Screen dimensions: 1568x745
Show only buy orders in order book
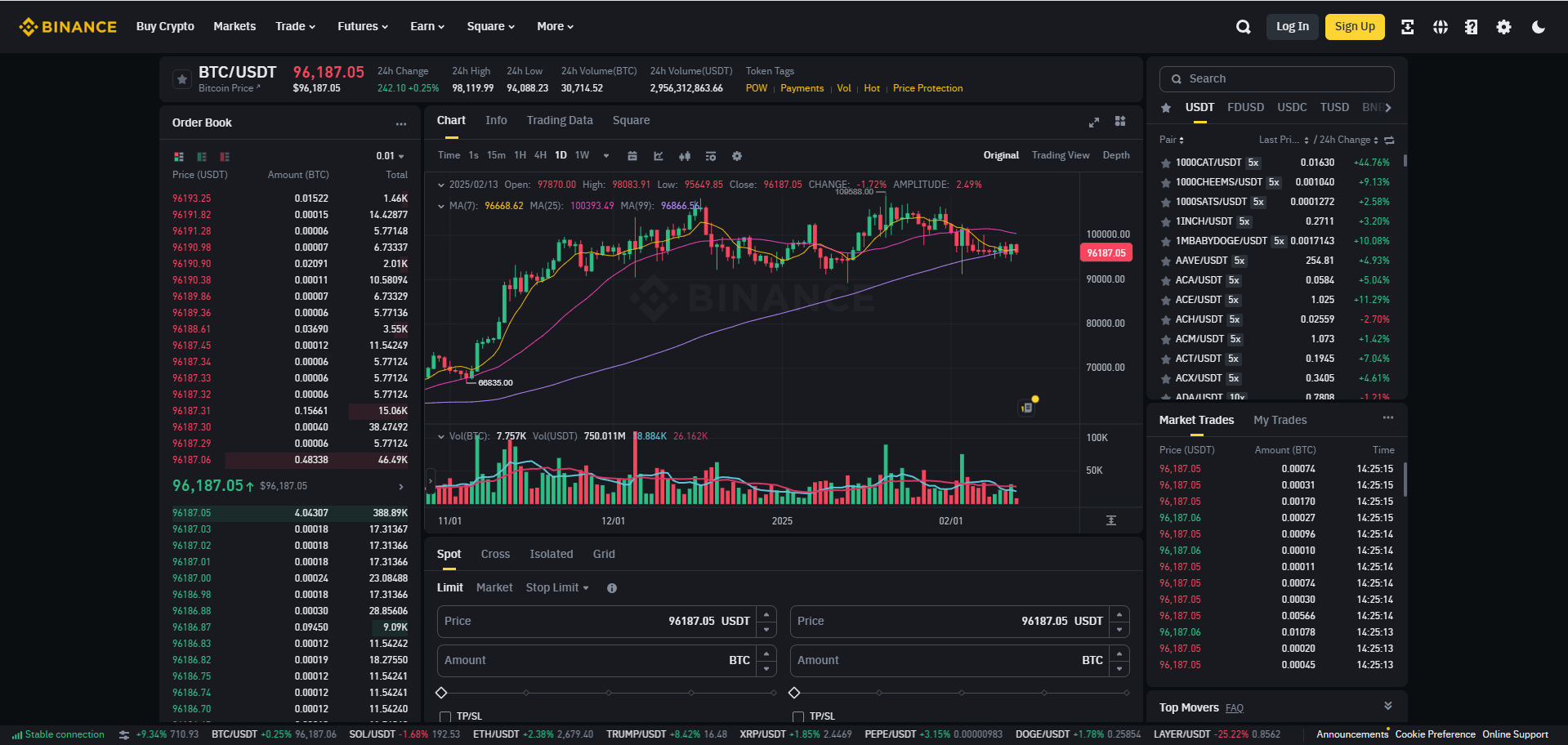[x=202, y=156]
